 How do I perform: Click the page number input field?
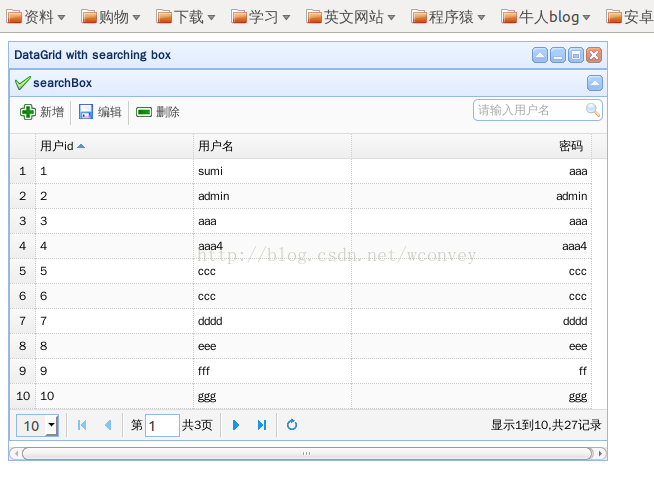click(162, 425)
